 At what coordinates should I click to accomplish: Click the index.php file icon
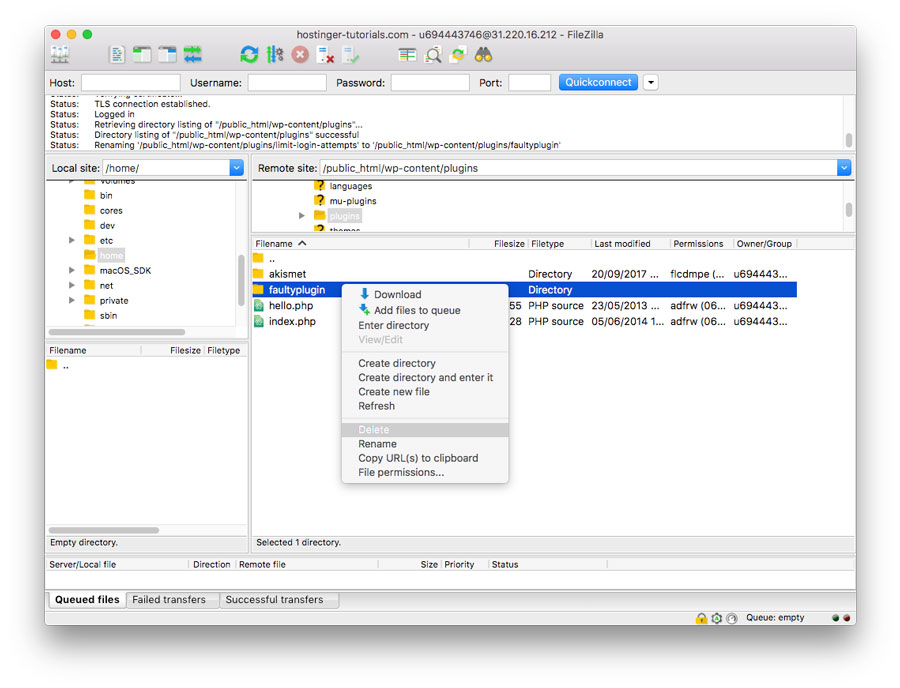[259, 321]
